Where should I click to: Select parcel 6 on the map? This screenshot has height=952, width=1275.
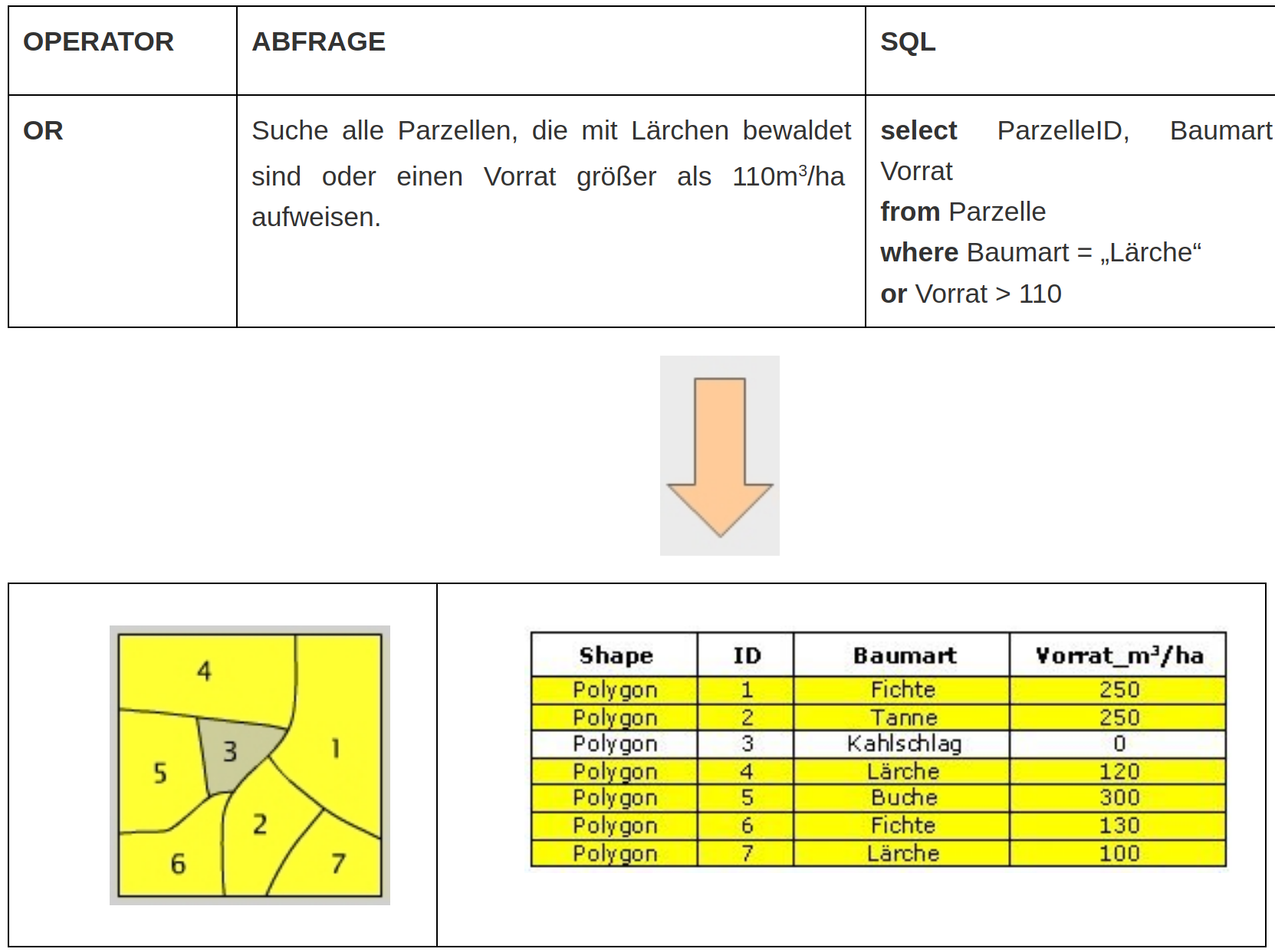[177, 864]
